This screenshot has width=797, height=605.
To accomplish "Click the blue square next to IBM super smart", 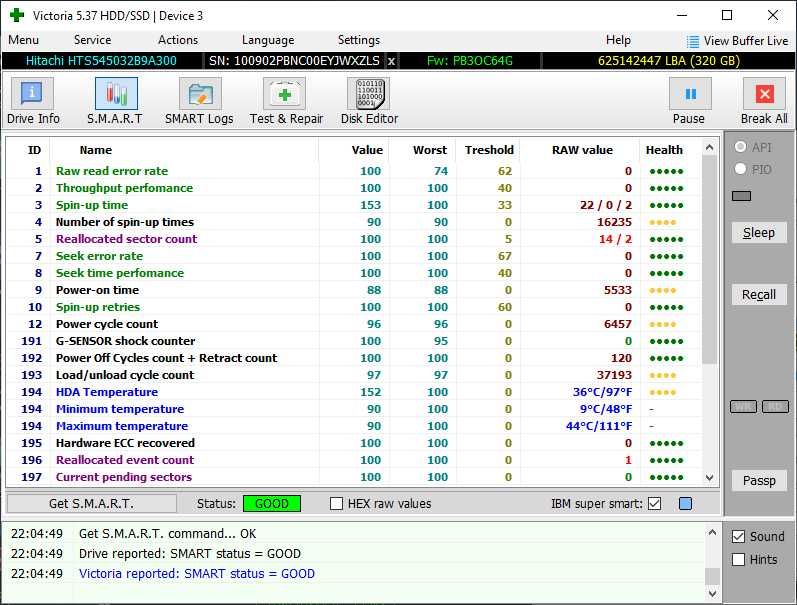I will (x=685, y=504).
